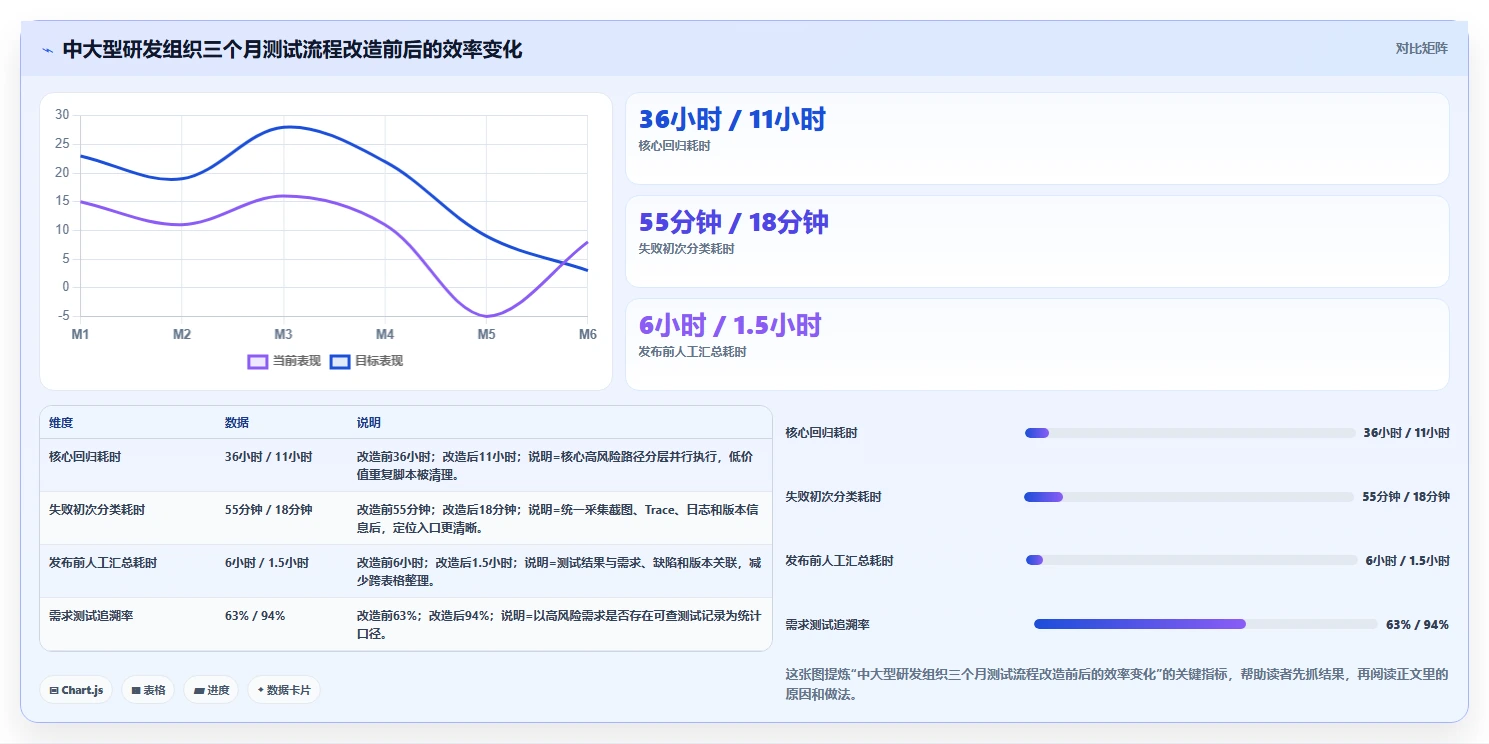Click the 需求测试追溯率 progress bar
1489x744 pixels.
tap(1206, 624)
